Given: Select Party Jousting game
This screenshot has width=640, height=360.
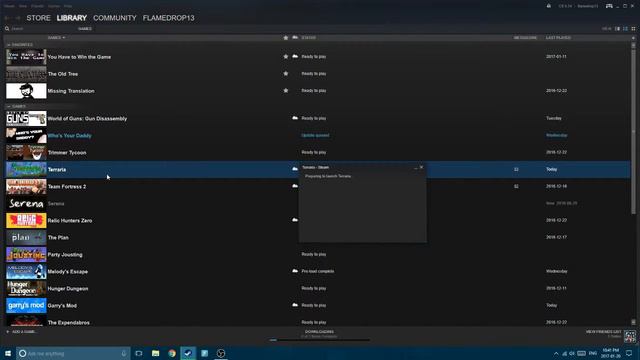Looking at the screenshot, I should coord(65,255).
